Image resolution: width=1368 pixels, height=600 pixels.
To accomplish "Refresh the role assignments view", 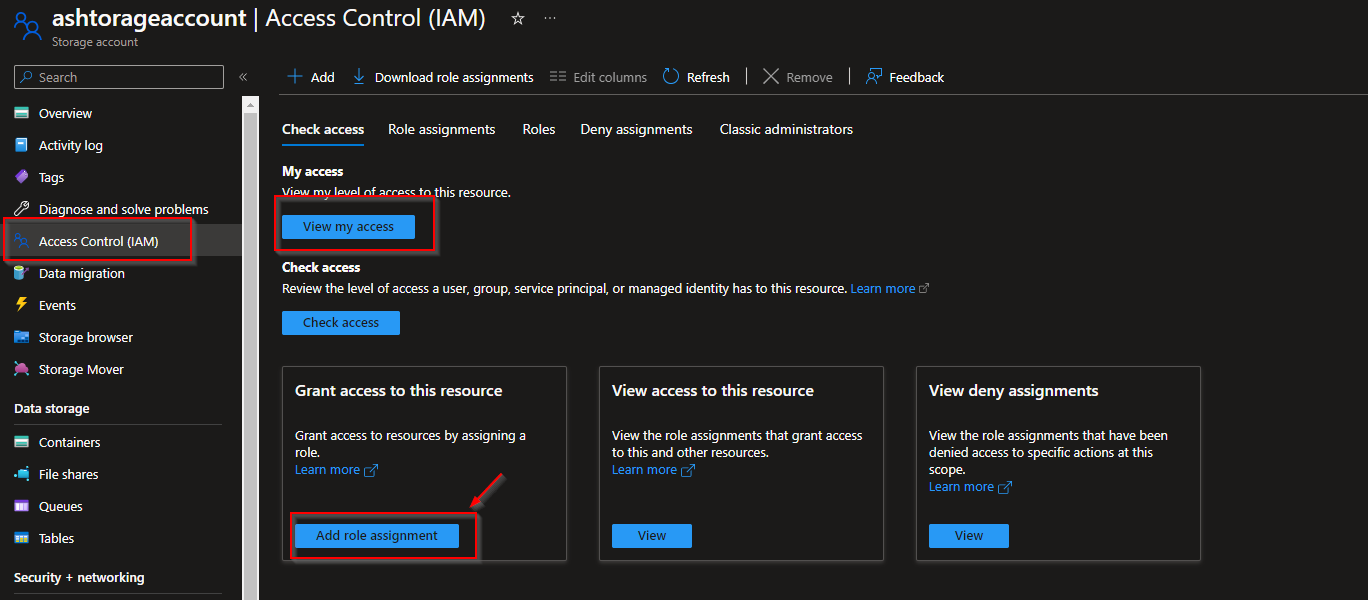I will tap(695, 76).
